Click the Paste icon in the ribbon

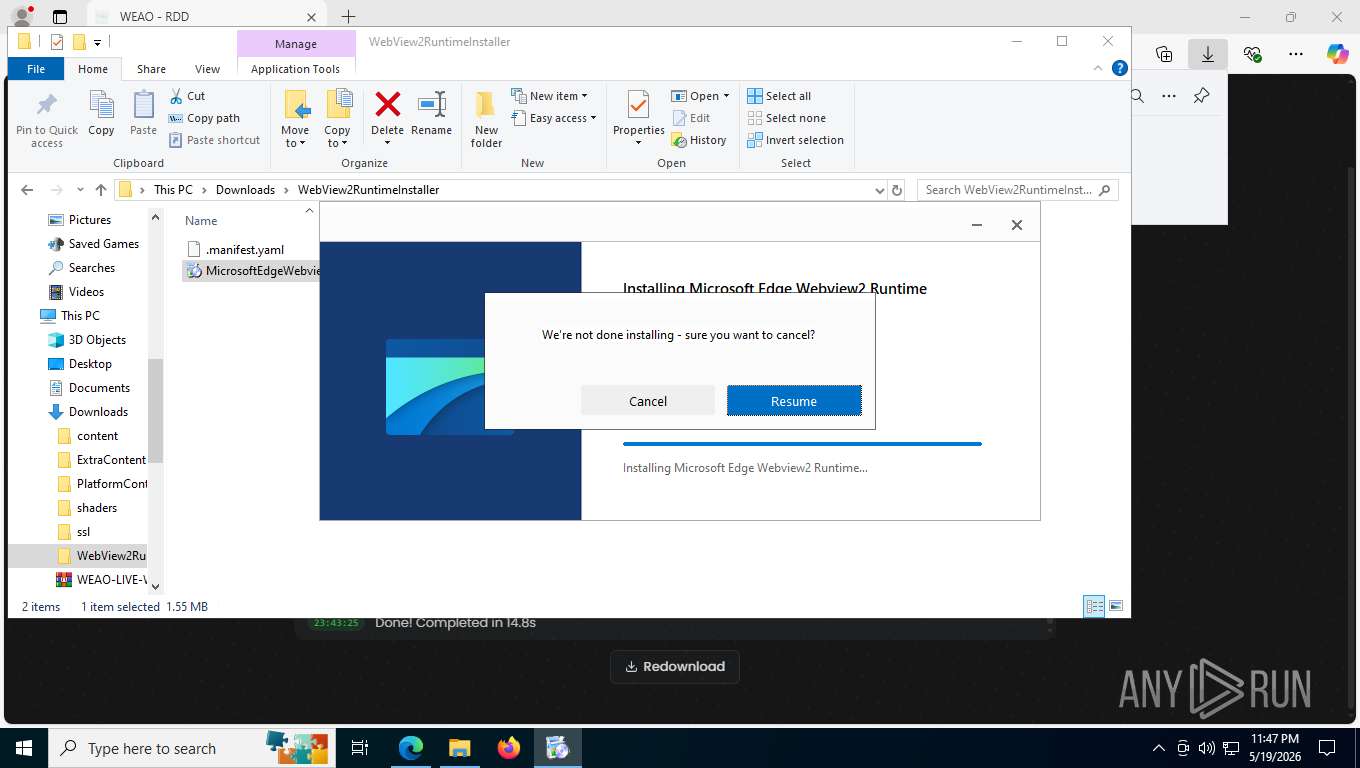point(144,113)
